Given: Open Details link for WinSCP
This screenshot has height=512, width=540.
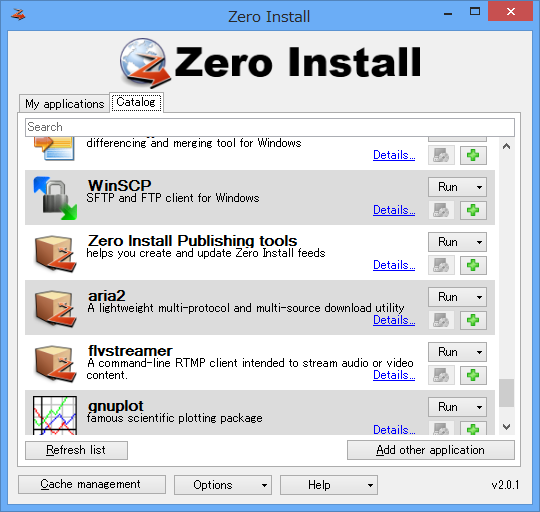Looking at the screenshot, I should 394,210.
